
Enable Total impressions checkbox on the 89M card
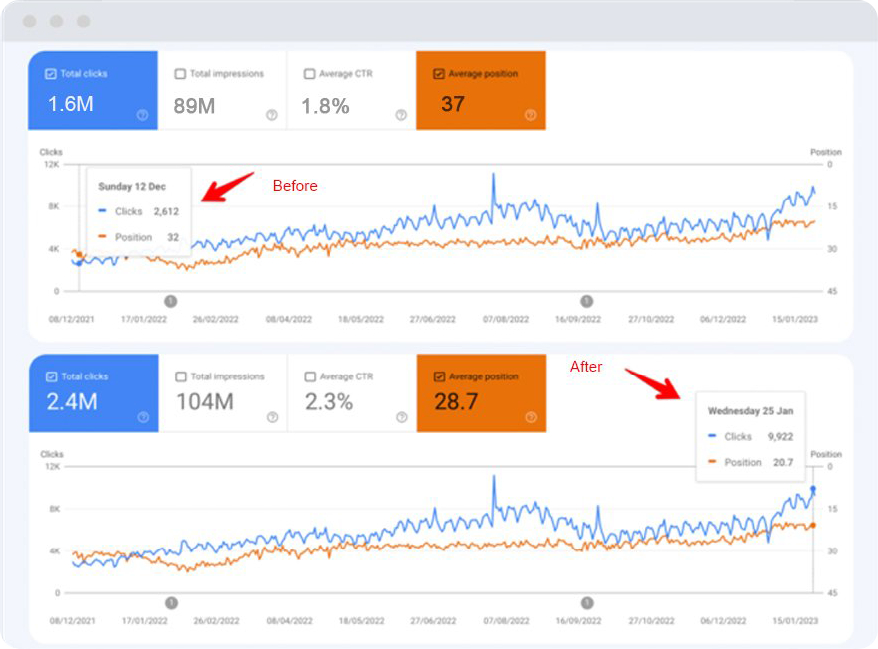(x=180, y=73)
